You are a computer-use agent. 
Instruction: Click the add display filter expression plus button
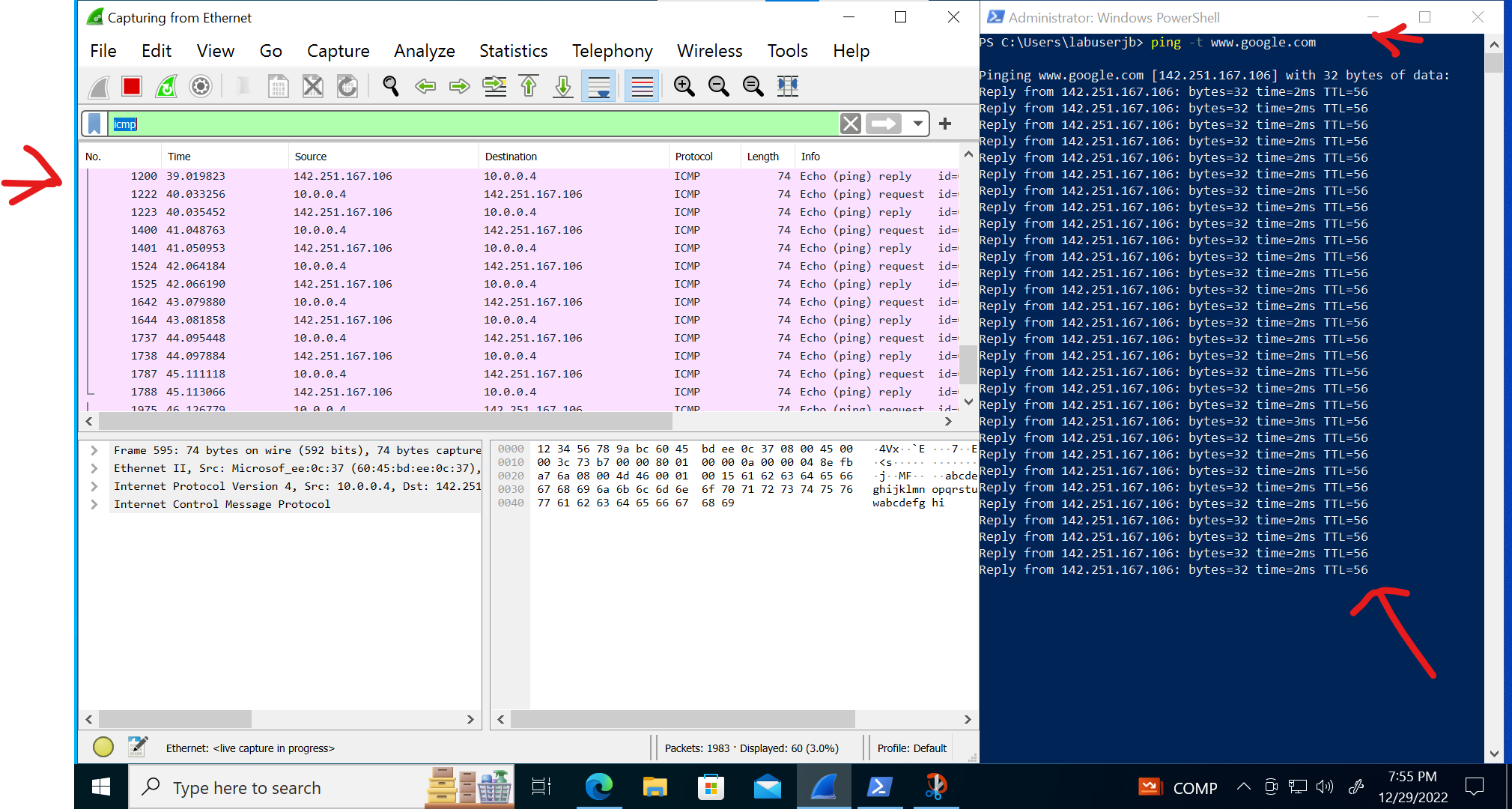tap(945, 123)
